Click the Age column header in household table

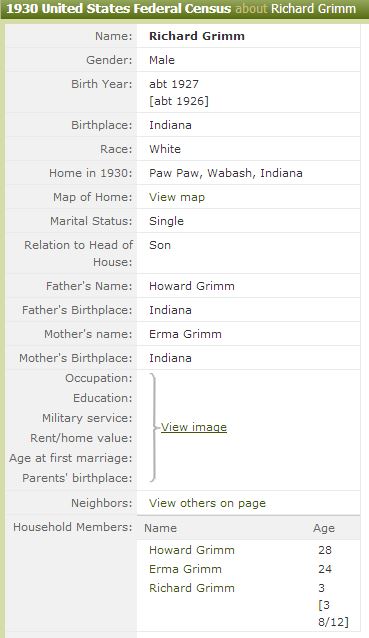pos(324,528)
